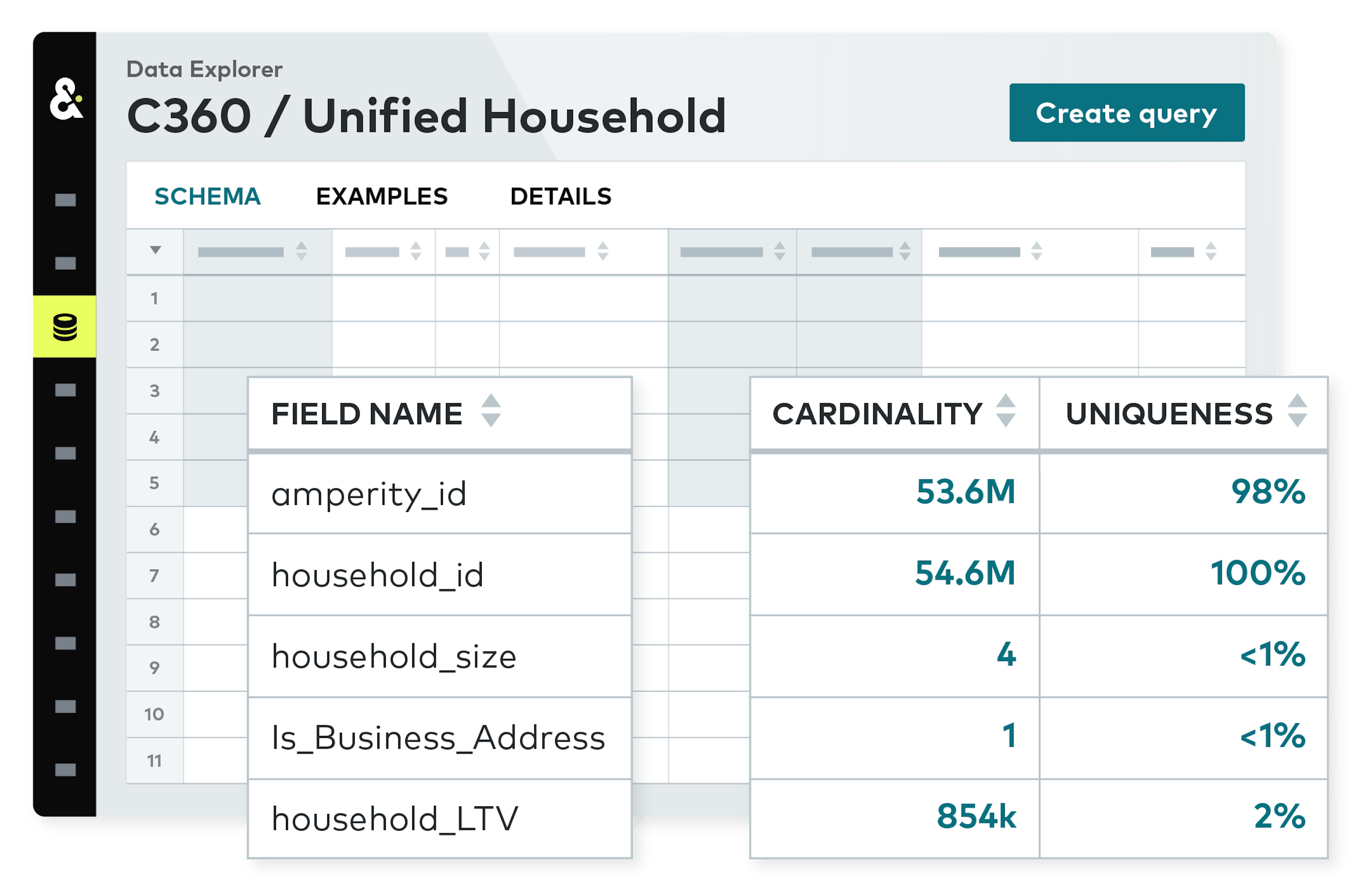Screen dimensions: 1372x890
Task: Click the 98% uniqueness value
Action: pyautogui.click(x=1267, y=492)
